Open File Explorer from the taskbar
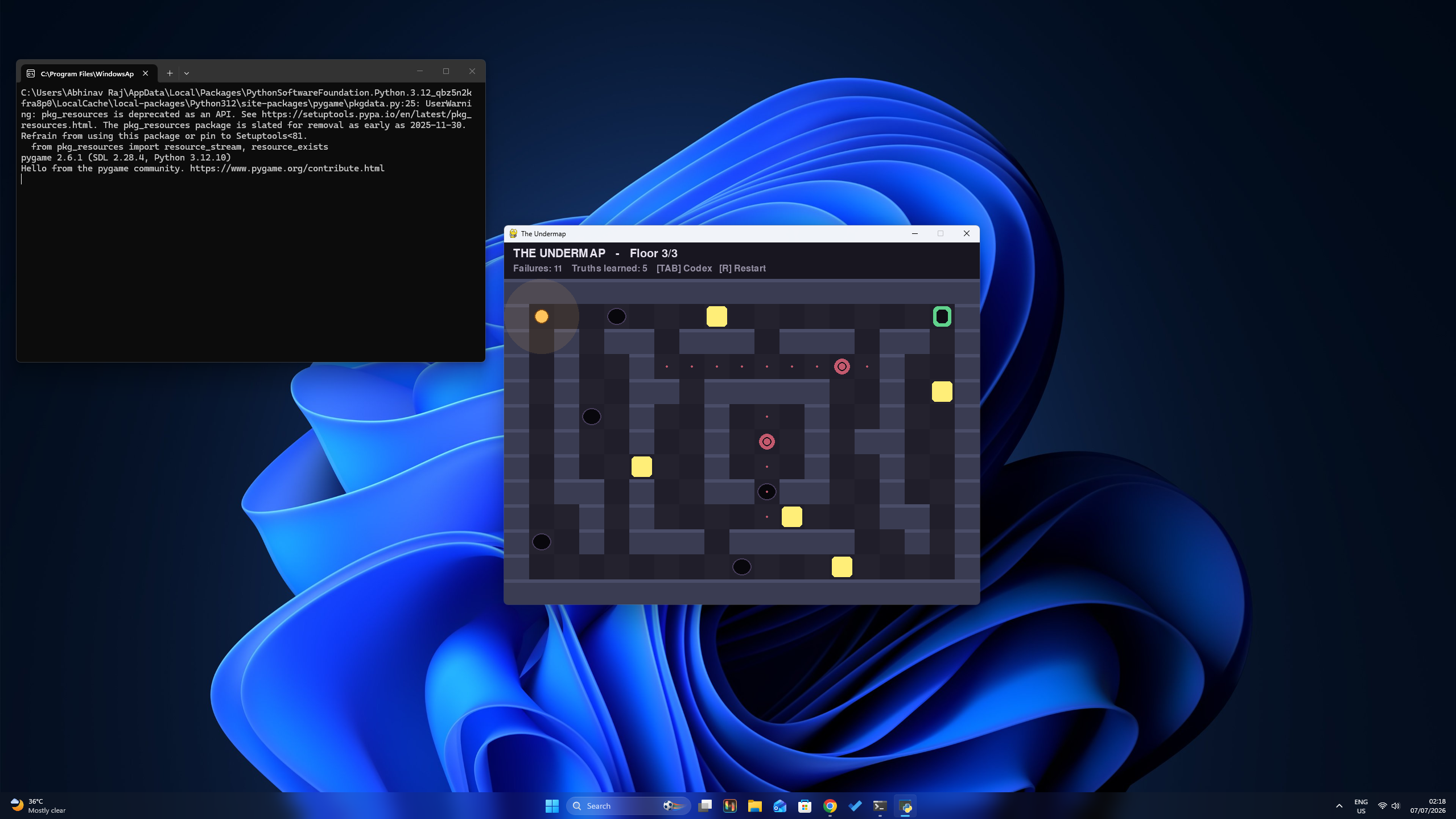 coord(754,806)
